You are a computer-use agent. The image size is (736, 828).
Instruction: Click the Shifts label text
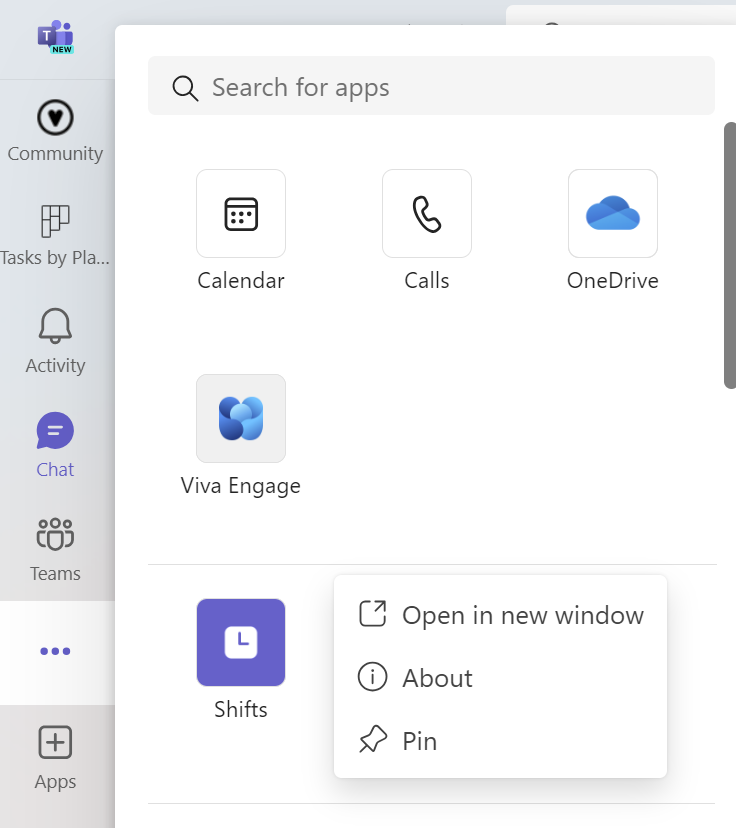pyautogui.click(x=241, y=709)
